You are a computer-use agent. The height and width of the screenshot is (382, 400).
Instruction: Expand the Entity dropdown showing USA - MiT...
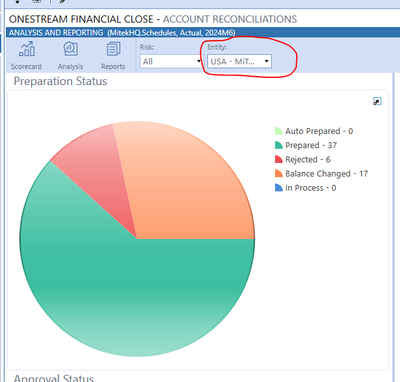pos(239,61)
